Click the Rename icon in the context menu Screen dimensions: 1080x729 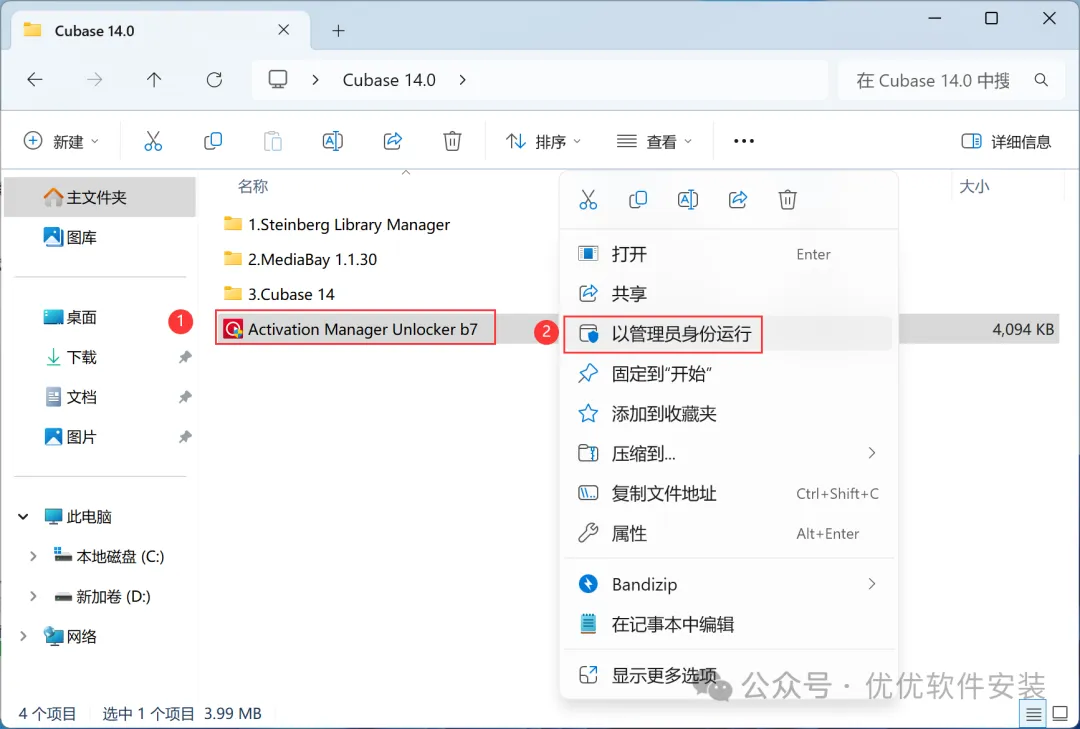(x=688, y=200)
